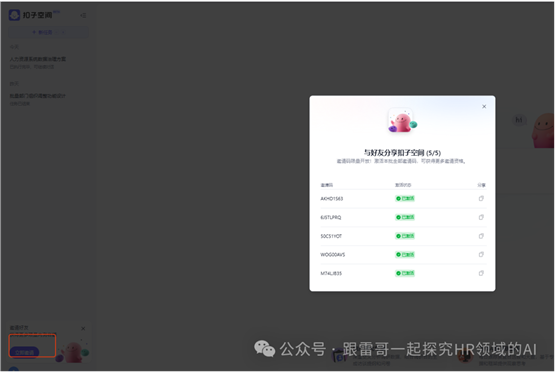Collapse the left sidebar panel
The image size is (555, 372).
[x=83, y=15]
